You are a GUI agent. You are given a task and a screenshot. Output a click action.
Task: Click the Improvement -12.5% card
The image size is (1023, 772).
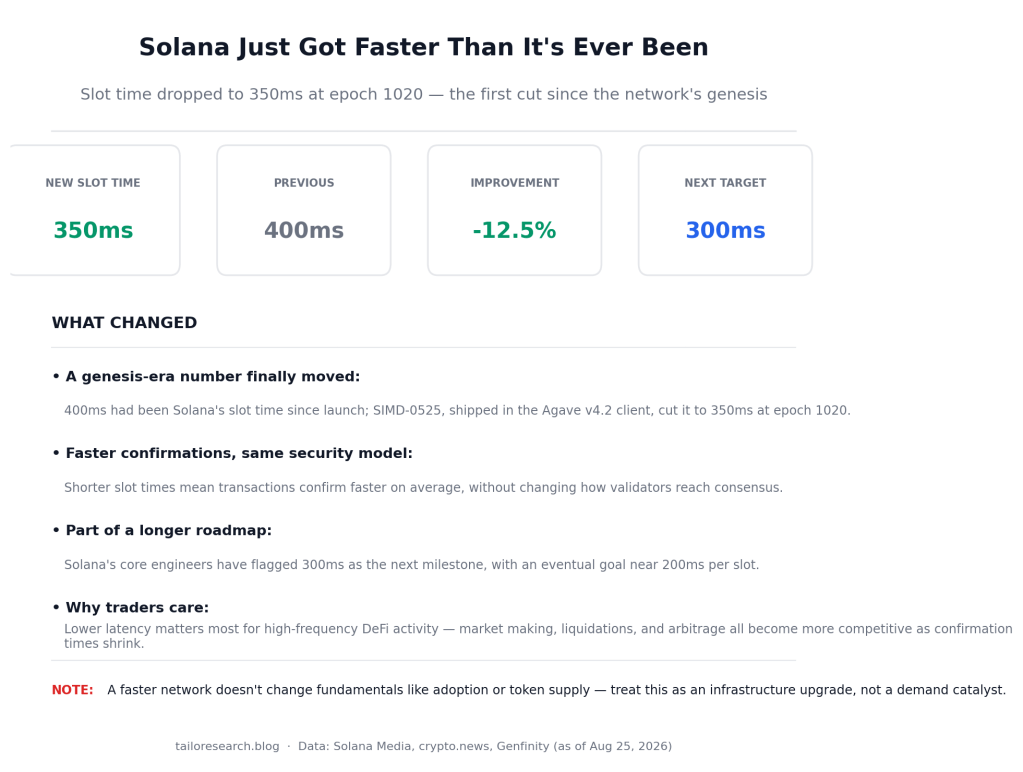pyautogui.click(x=515, y=210)
